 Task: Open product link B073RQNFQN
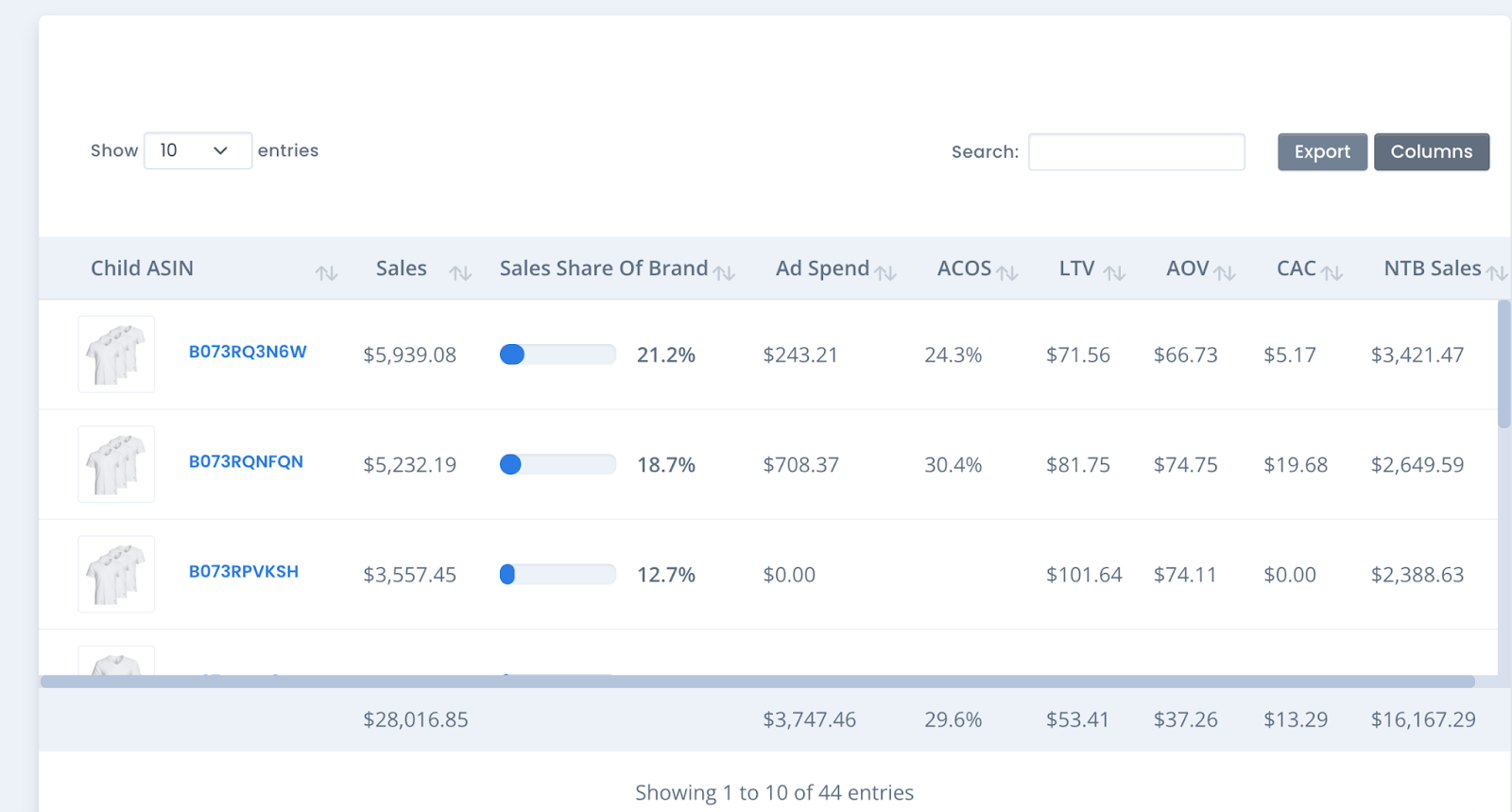click(x=246, y=461)
